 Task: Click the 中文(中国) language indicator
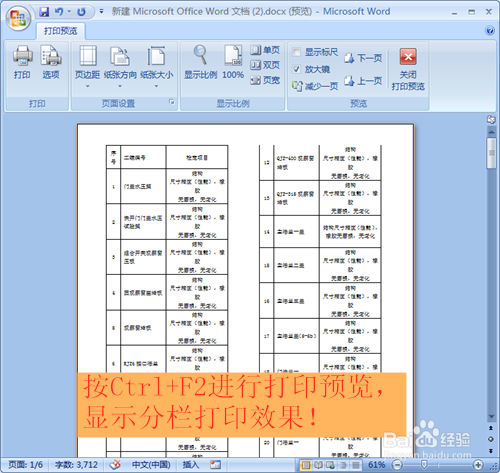tap(151, 465)
